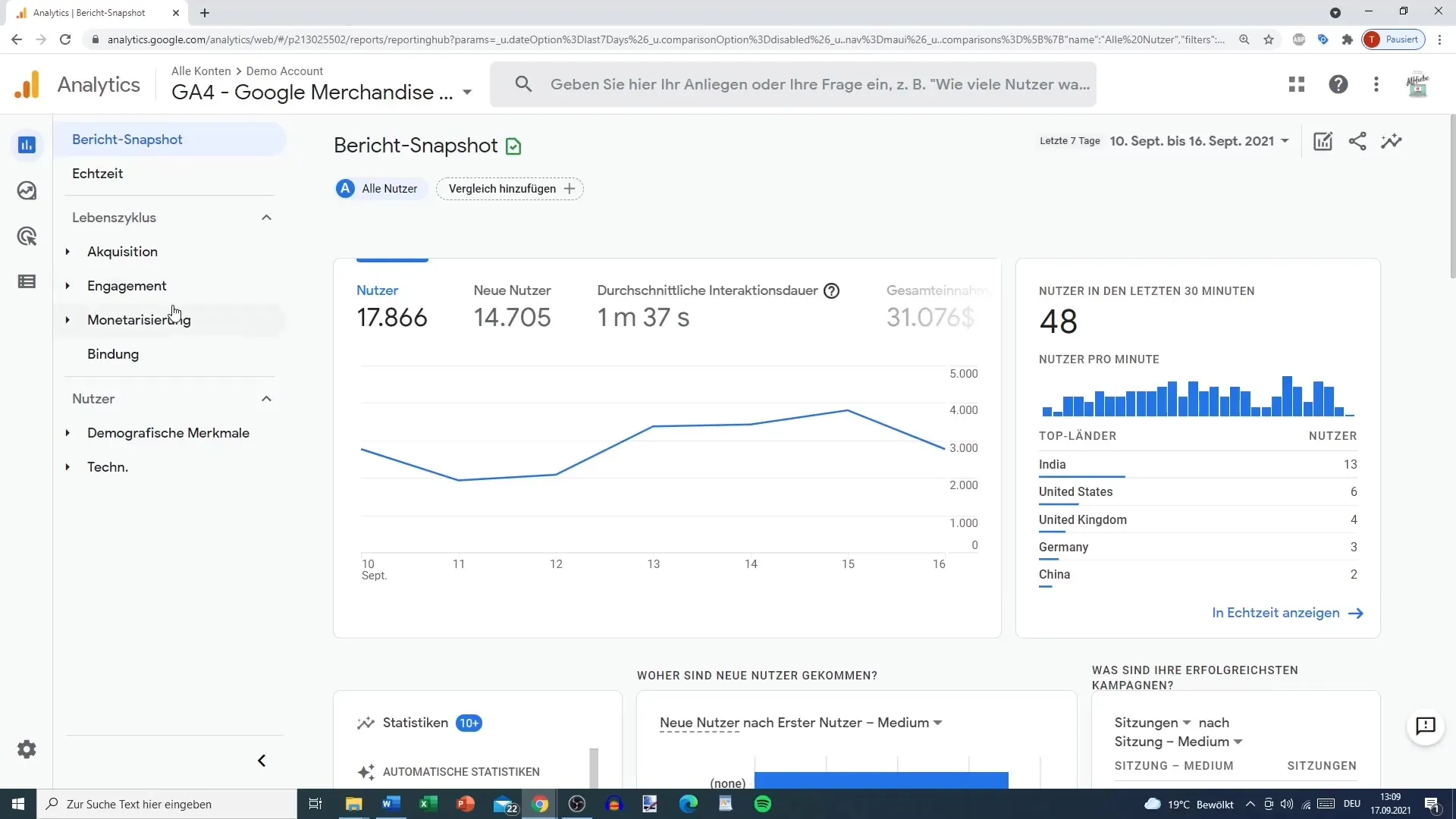
Task: Open the property selector dropdown arrow
Action: (467, 93)
